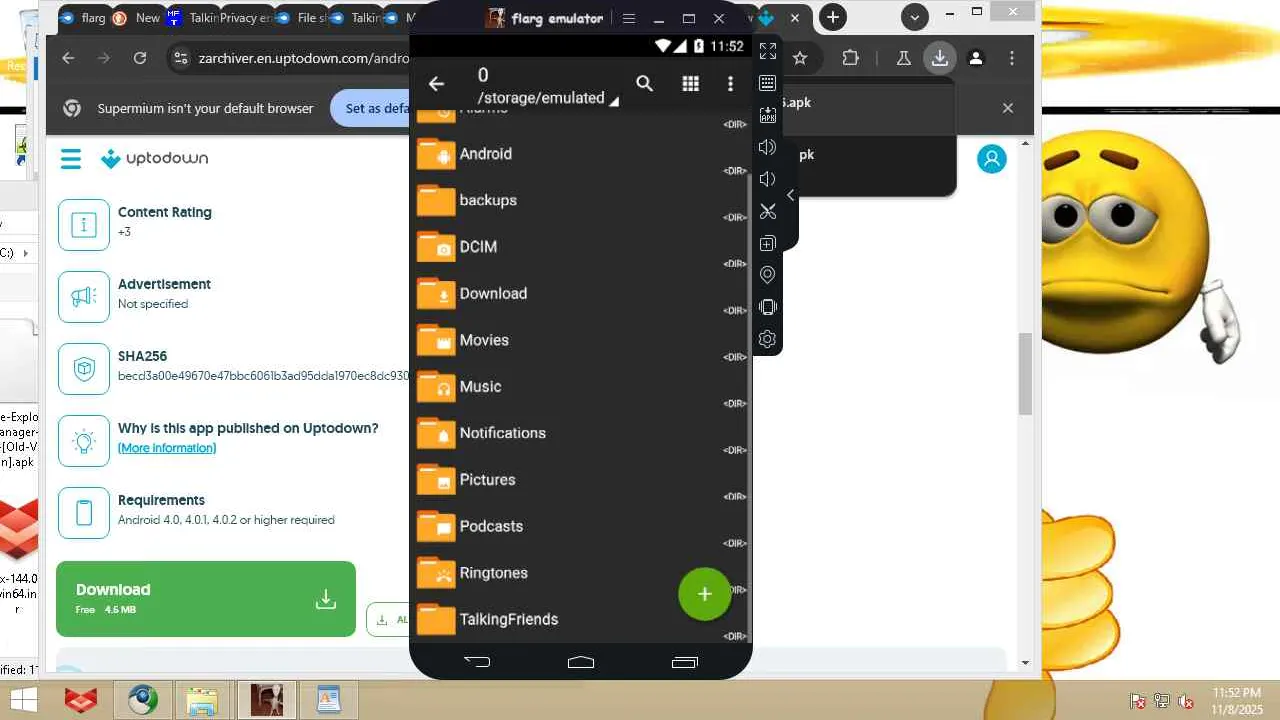Tap the Android recent apps button
The height and width of the screenshot is (720, 1280).
pos(685,662)
